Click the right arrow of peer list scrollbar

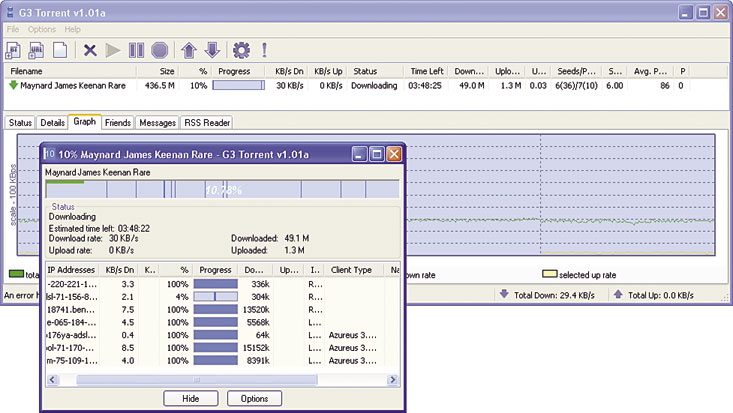tap(393, 379)
